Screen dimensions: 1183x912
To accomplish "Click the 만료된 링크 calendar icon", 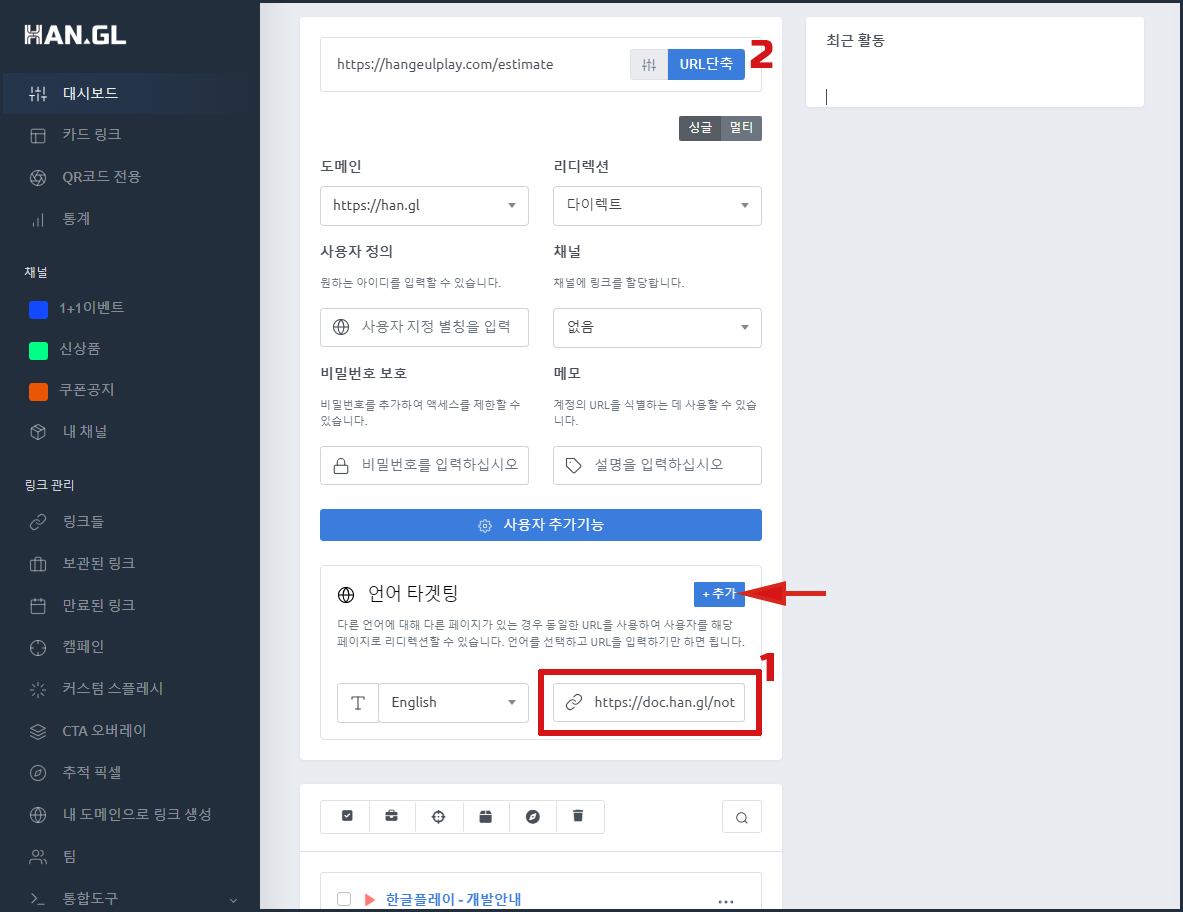I will tap(38, 606).
